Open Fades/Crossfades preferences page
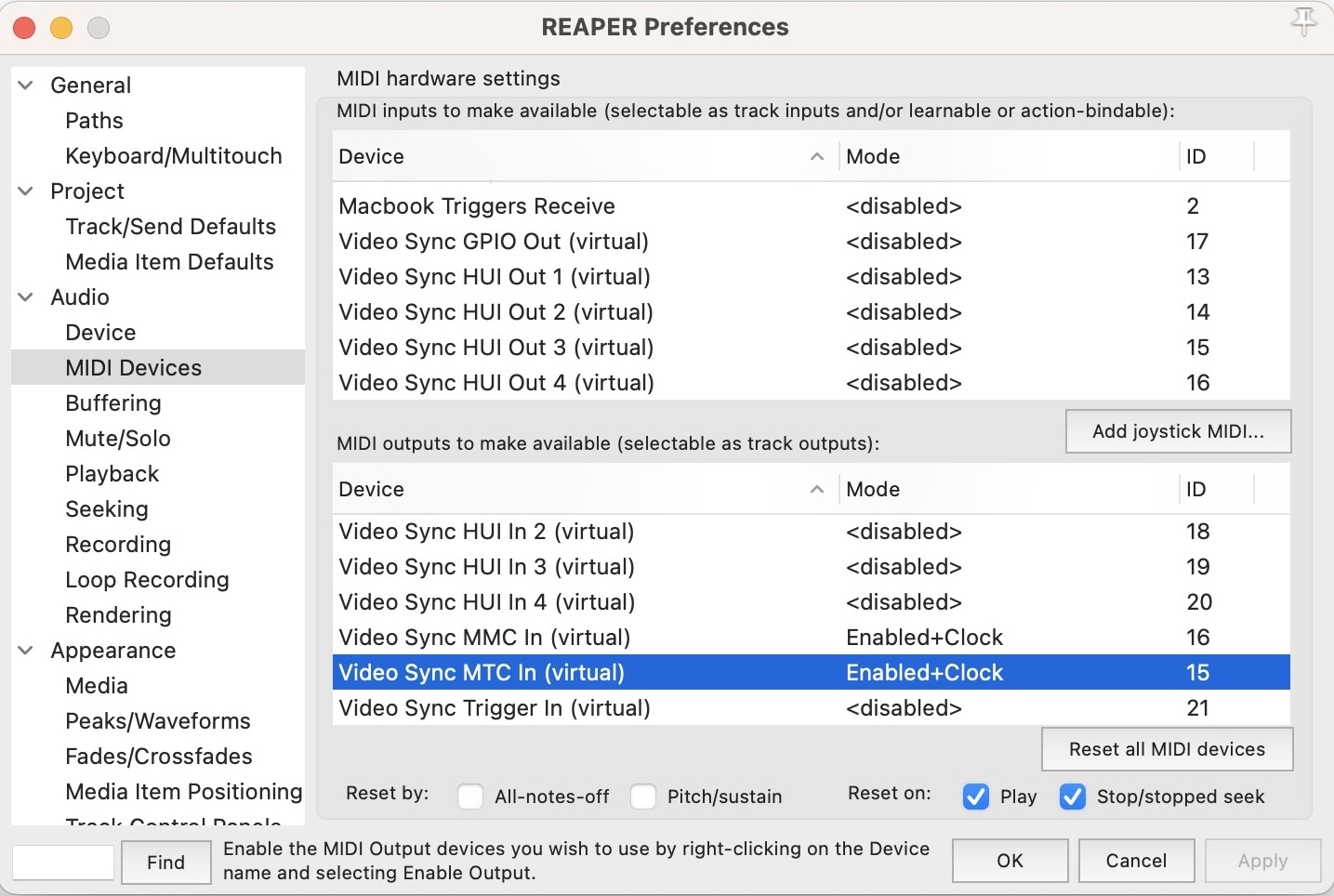Viewport: 1334px width, 896px height. pos(159,757)
